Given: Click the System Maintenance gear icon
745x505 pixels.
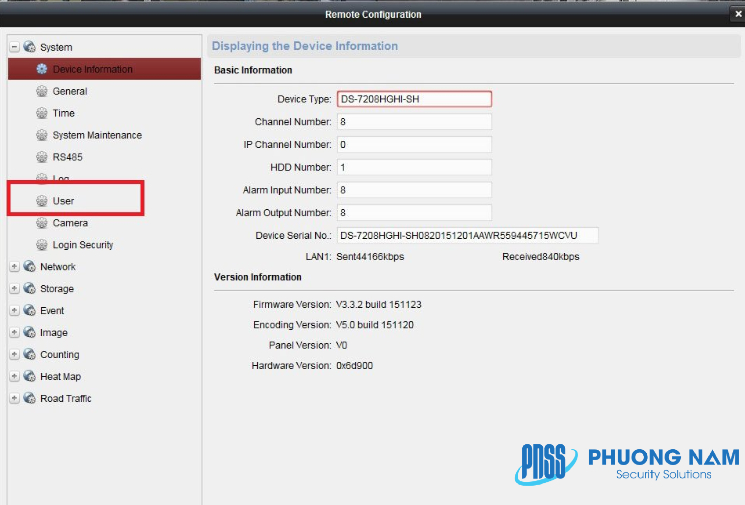Looking at the screenshot, I should tap(42, 135).
